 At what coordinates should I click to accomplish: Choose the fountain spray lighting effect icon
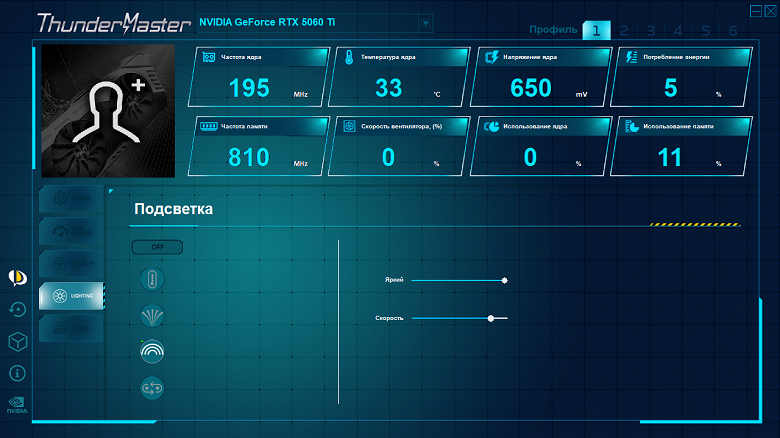(152, 316)
